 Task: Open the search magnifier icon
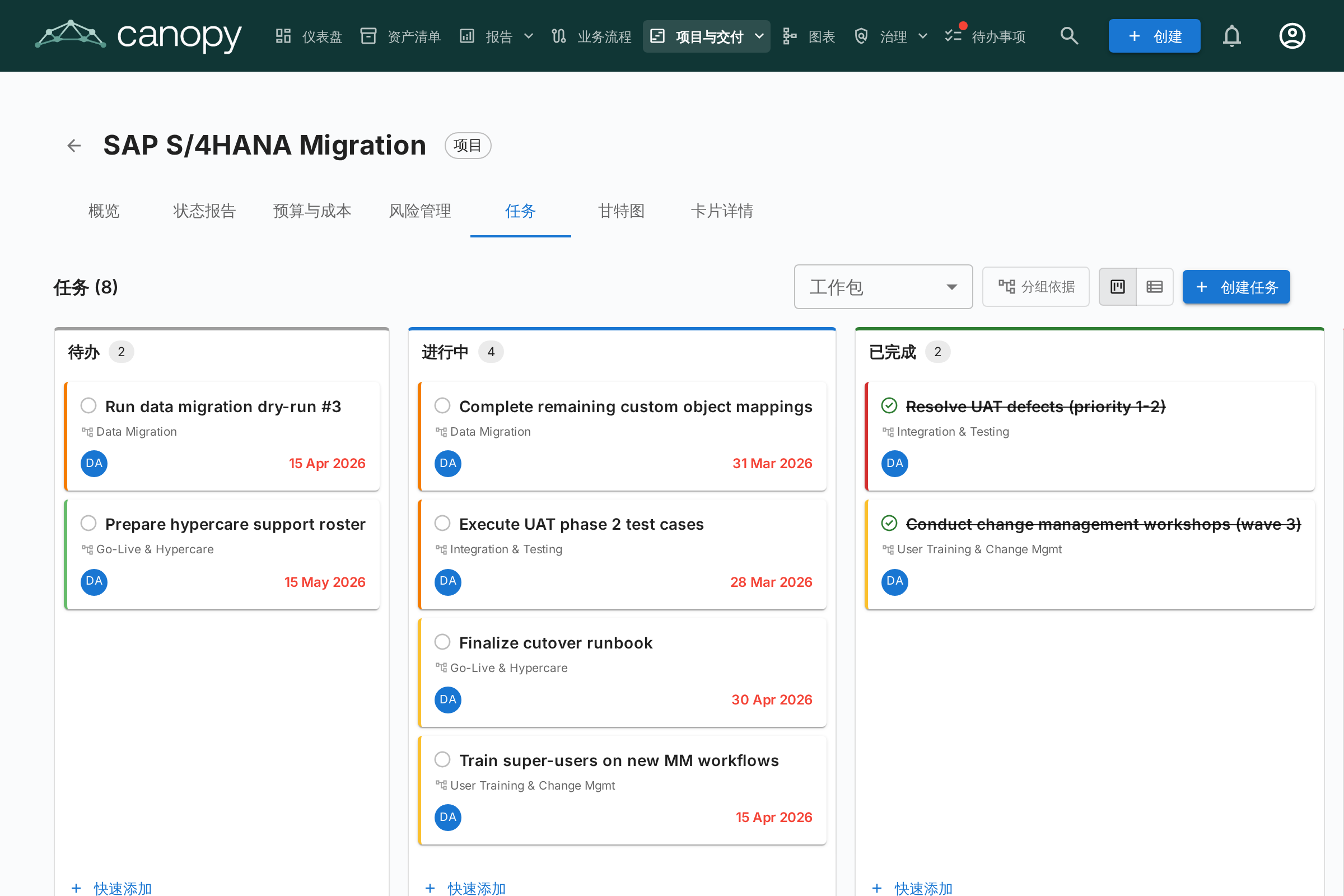coord(1068,36)
